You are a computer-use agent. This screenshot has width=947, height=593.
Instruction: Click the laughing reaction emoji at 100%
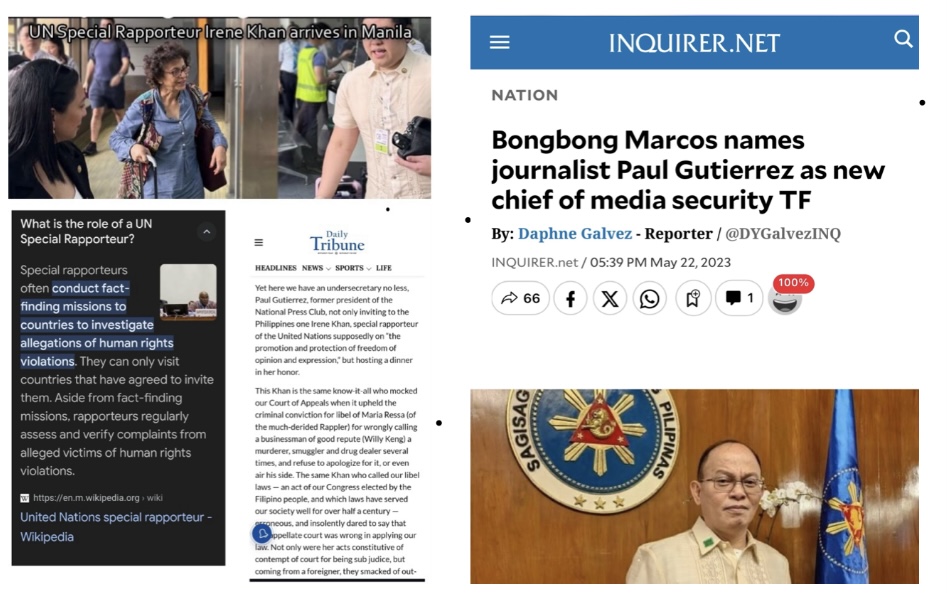tap(785, 300)
